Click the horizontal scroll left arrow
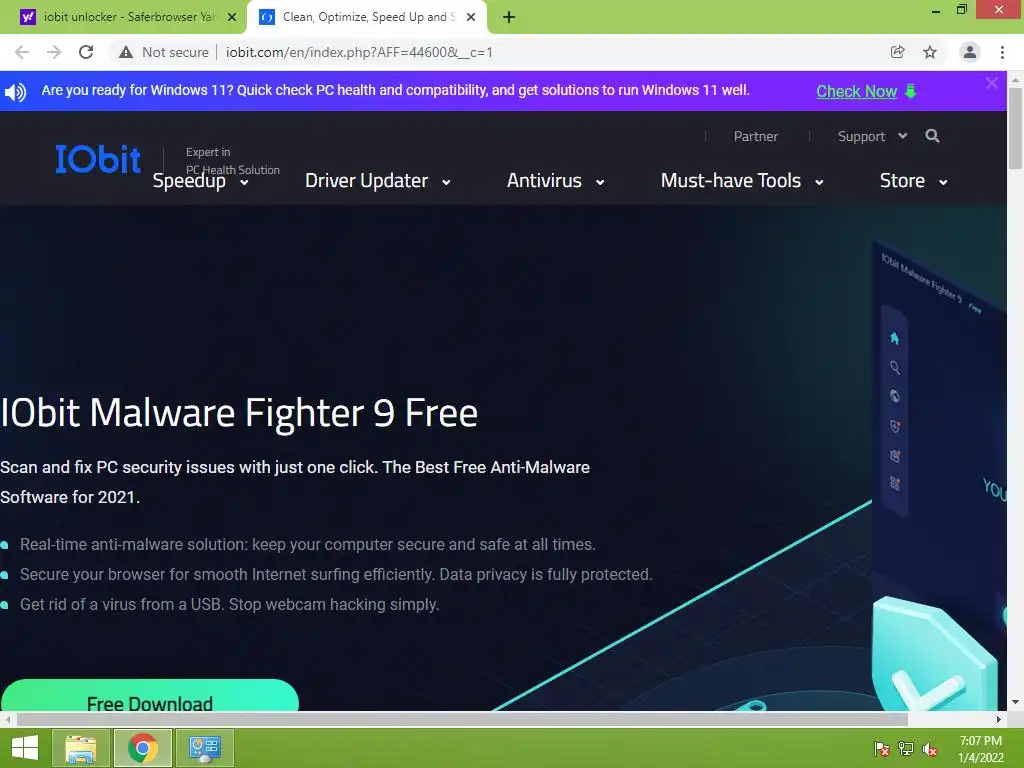The image size is (1024, 768). click(x=7, y=719)
